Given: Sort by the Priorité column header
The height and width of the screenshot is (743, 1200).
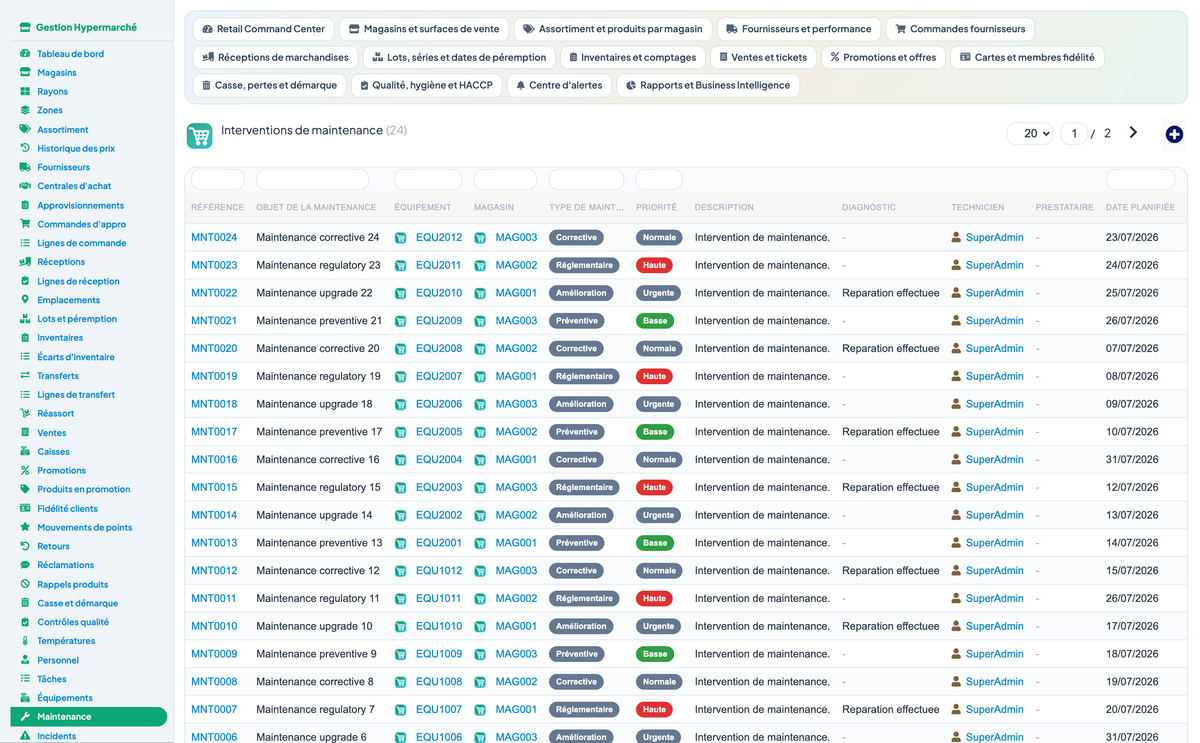Looking at the screenshot, I should 656,207.
